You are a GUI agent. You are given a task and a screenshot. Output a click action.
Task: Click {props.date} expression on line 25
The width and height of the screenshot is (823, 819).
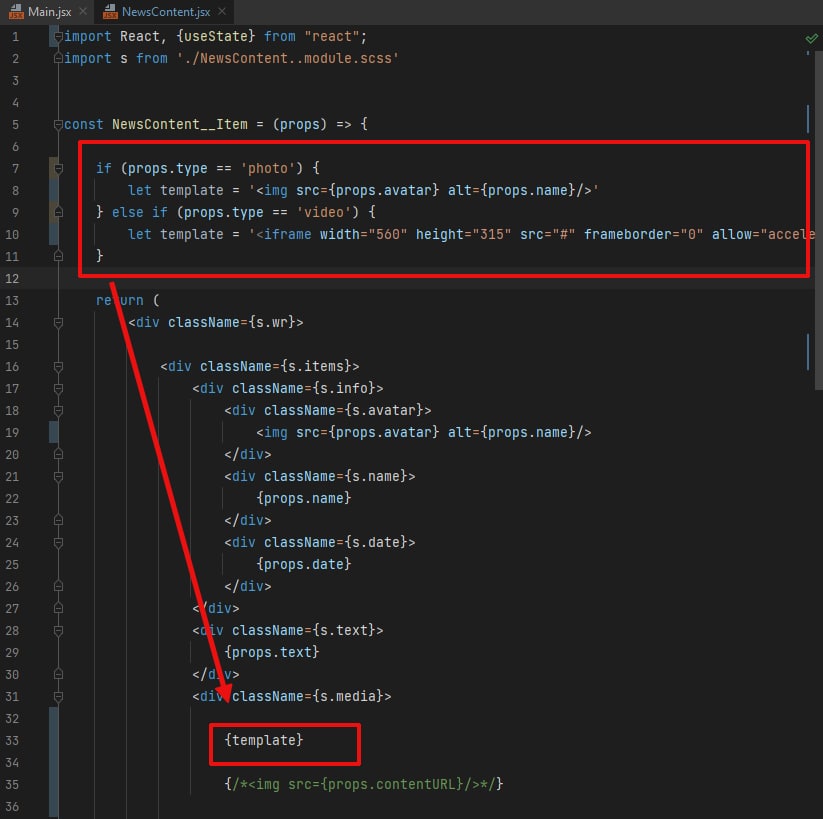pyautogui.click(x=304, y=564)
